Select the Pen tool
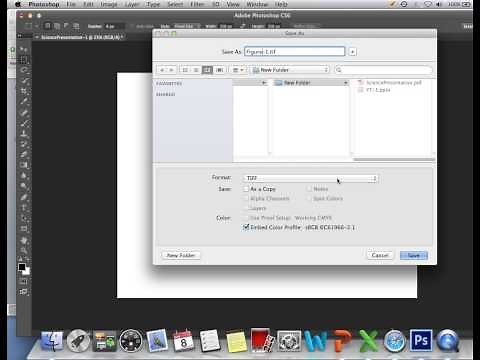Screen dimensions: 480x360 tap(24, 197)
